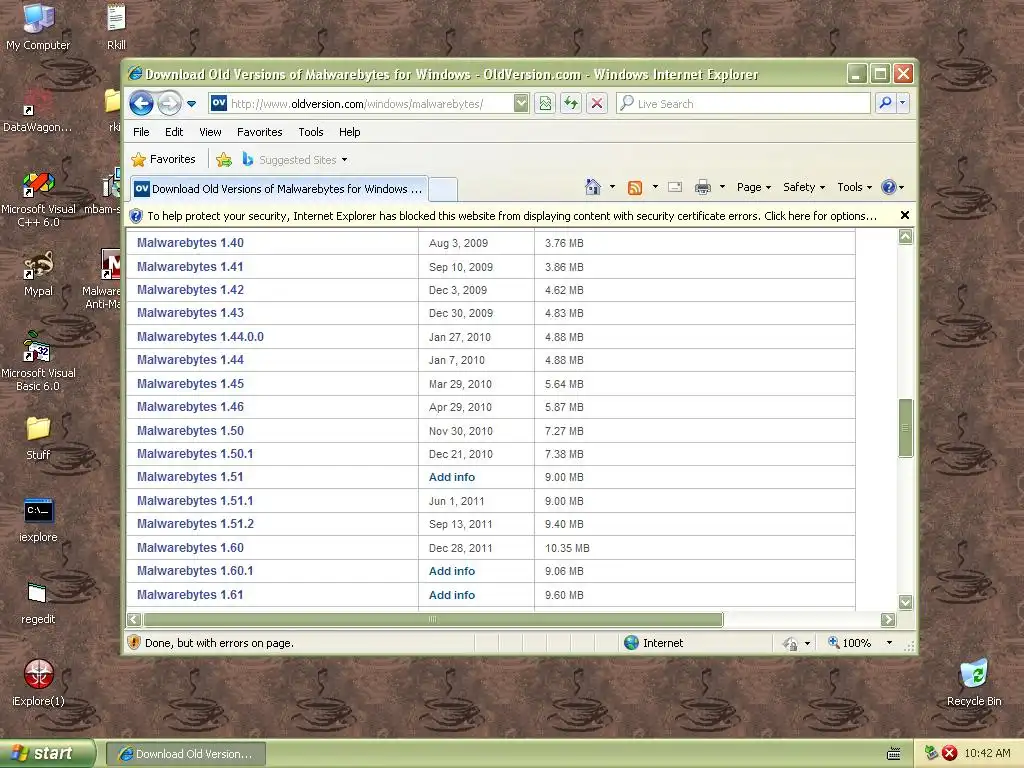Click the Protected Mode privacy icon in status bar
This screenshot has width=1024, height=768.
tap(790, 643)
